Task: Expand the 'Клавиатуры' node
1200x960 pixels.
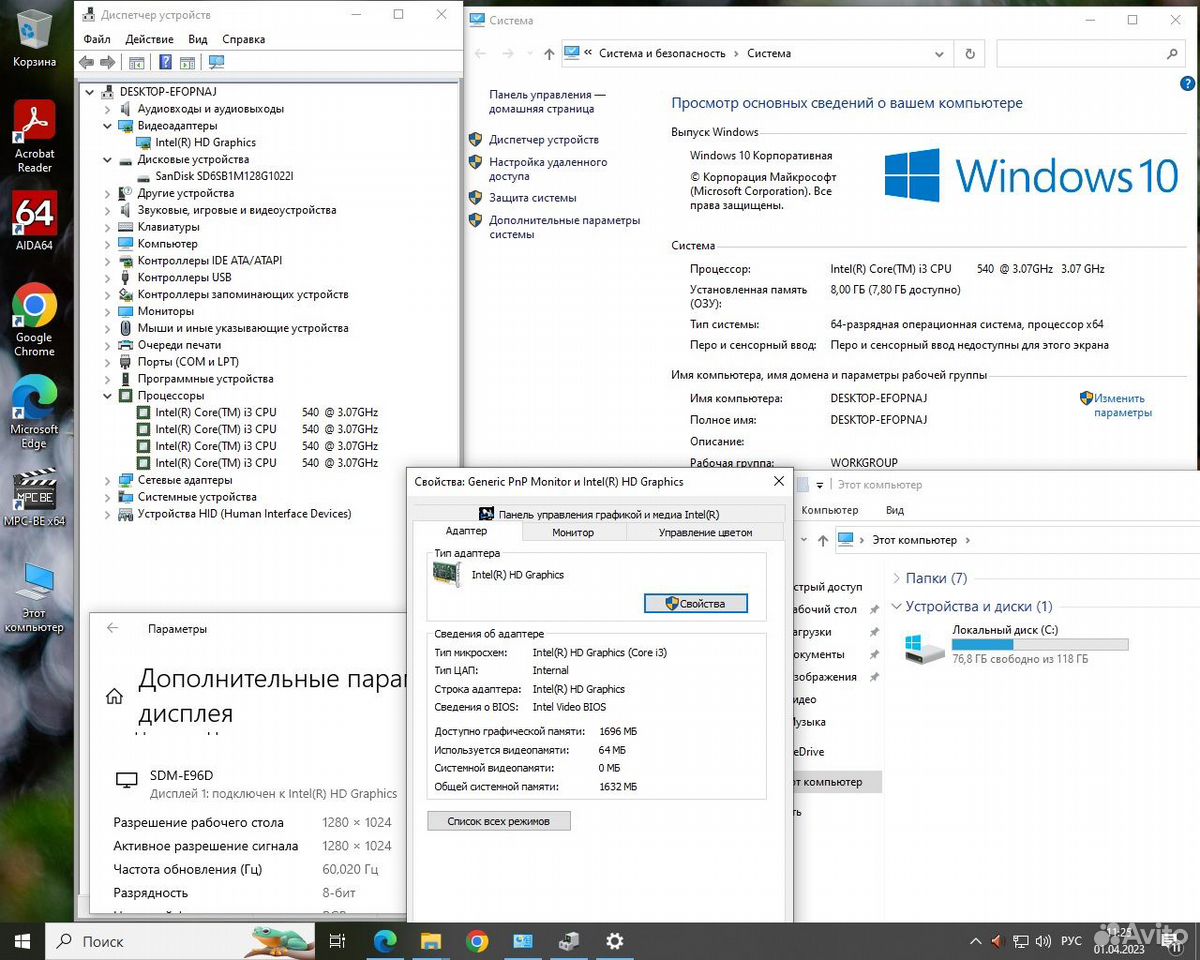Action: 108,227
